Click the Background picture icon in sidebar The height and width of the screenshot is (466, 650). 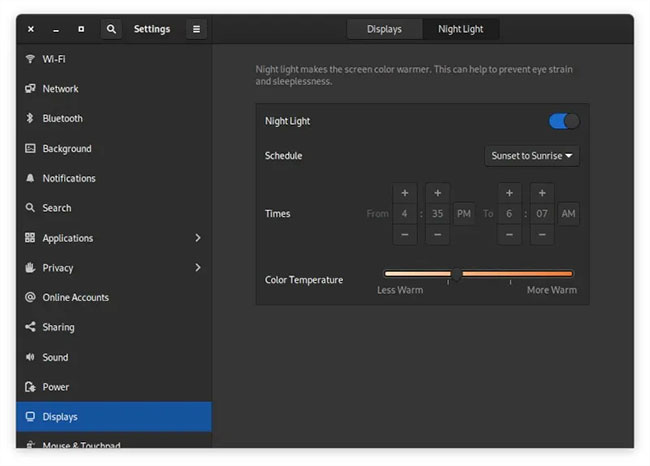tap(30, 148)
